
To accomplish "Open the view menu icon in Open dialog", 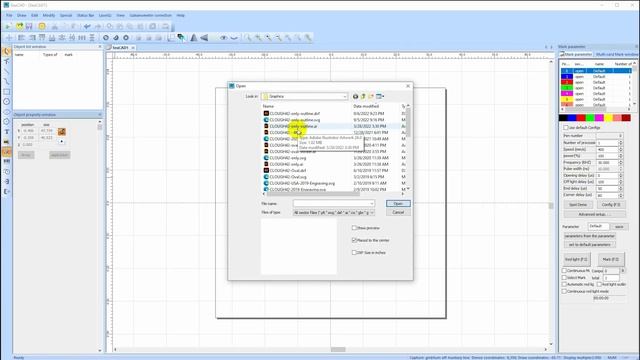I will (380, 96).
